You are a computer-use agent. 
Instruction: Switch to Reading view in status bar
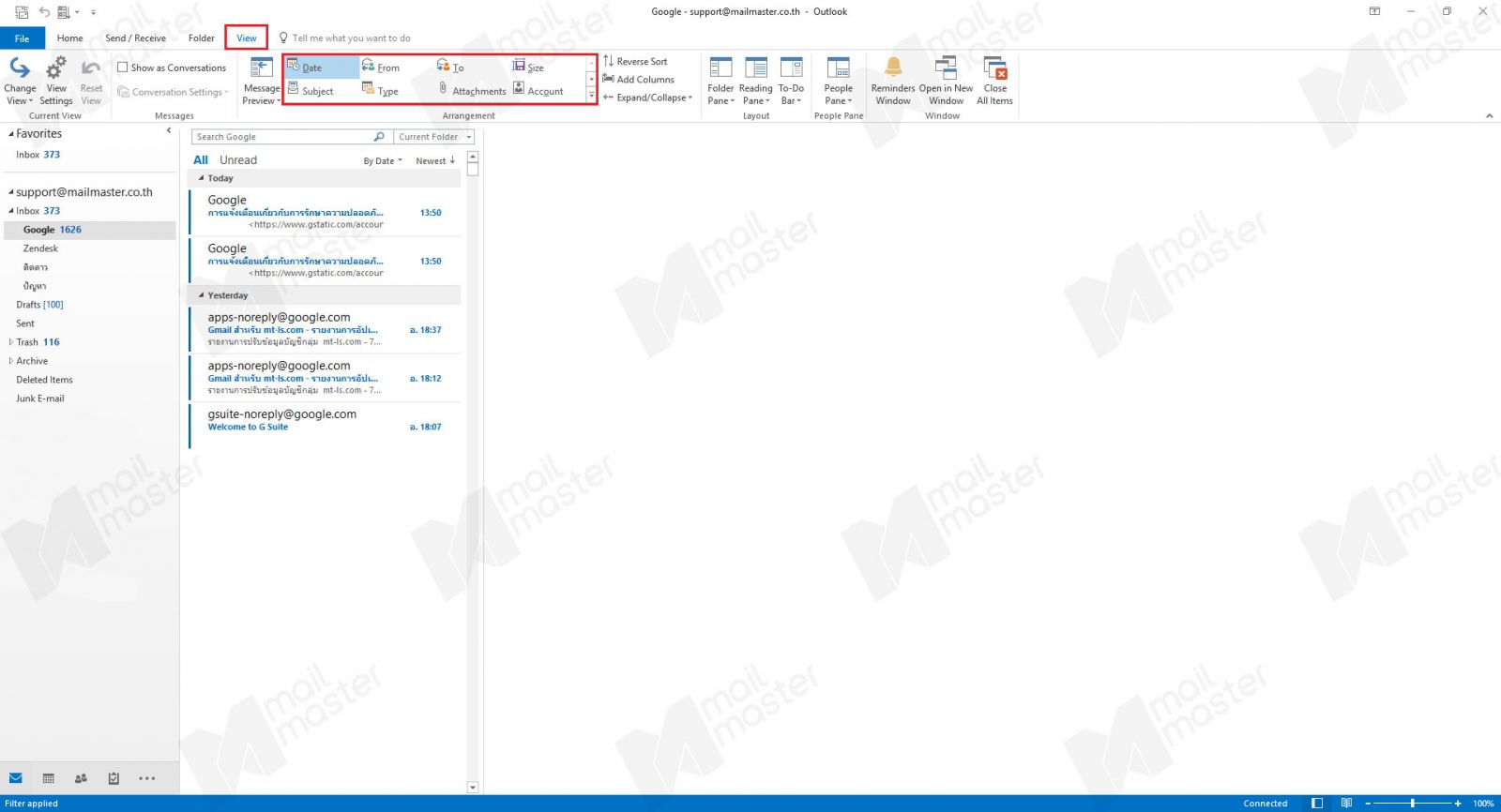1346,804
